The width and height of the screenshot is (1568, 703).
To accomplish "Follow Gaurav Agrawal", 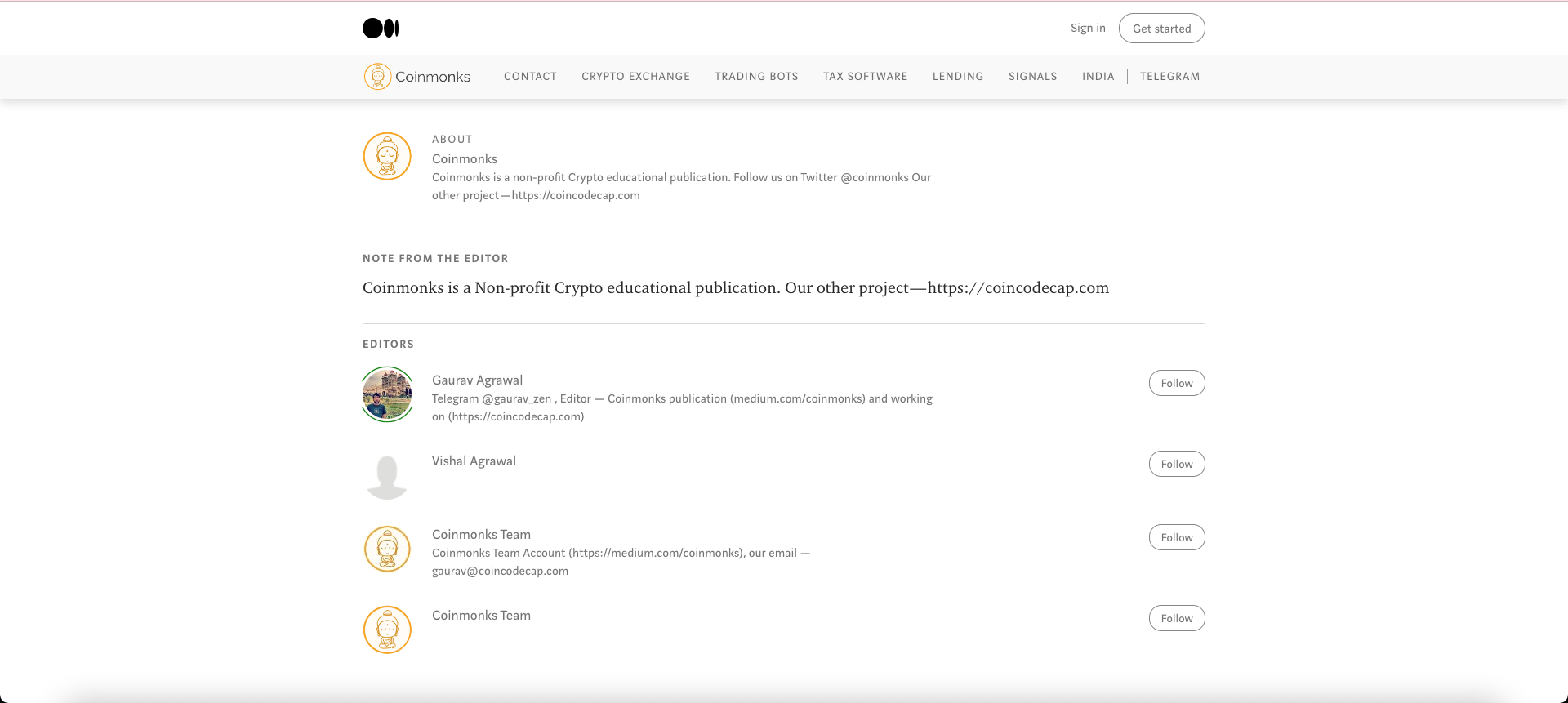I will pos(1177,383).
